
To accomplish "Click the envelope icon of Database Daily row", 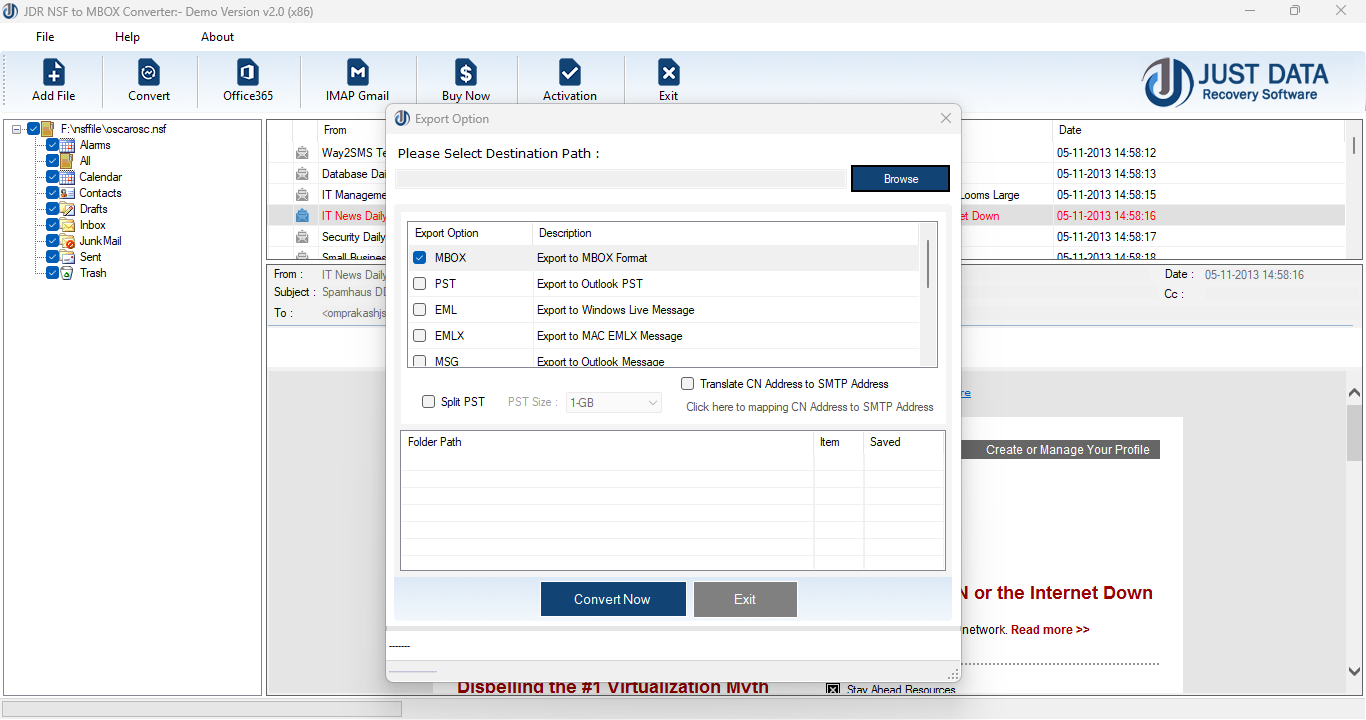I will tap(302, 174).
